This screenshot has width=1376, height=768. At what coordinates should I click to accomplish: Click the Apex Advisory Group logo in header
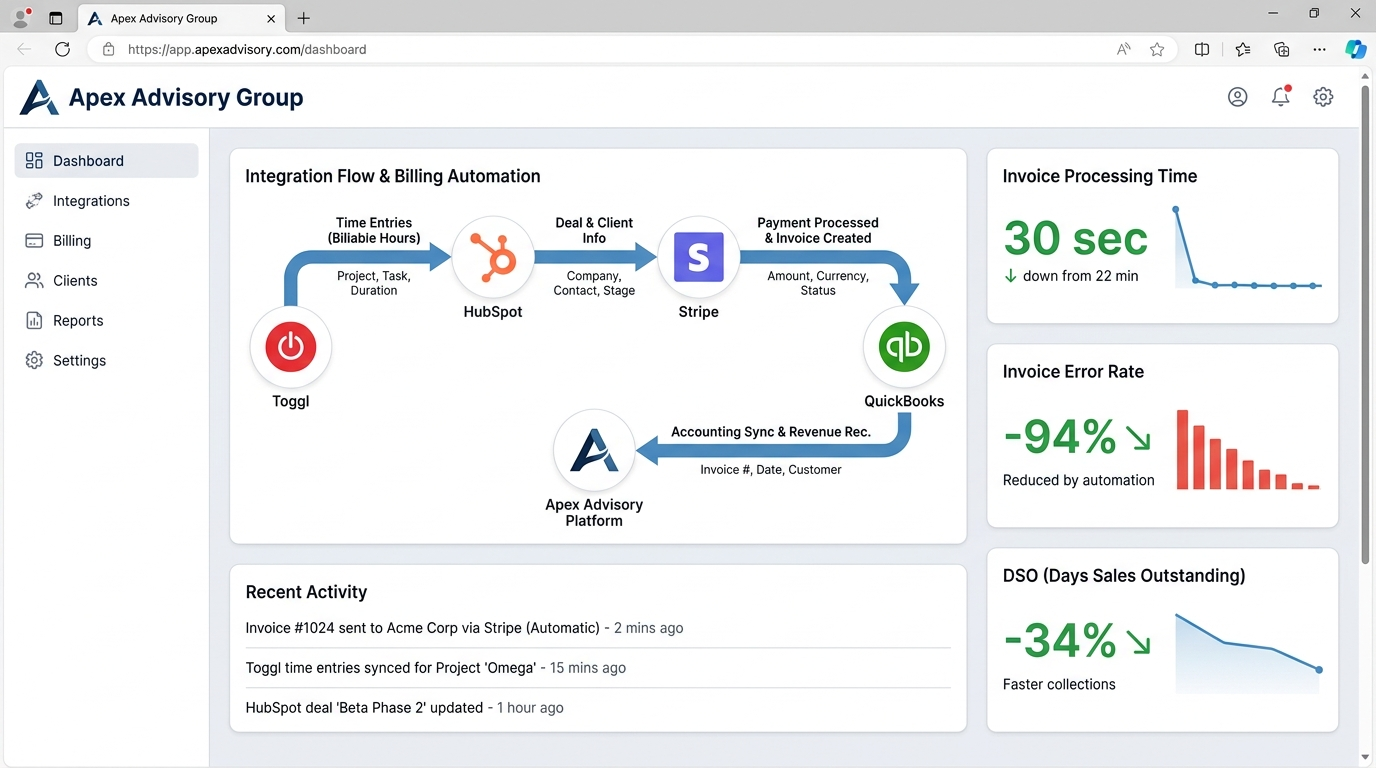coord(40,98)
